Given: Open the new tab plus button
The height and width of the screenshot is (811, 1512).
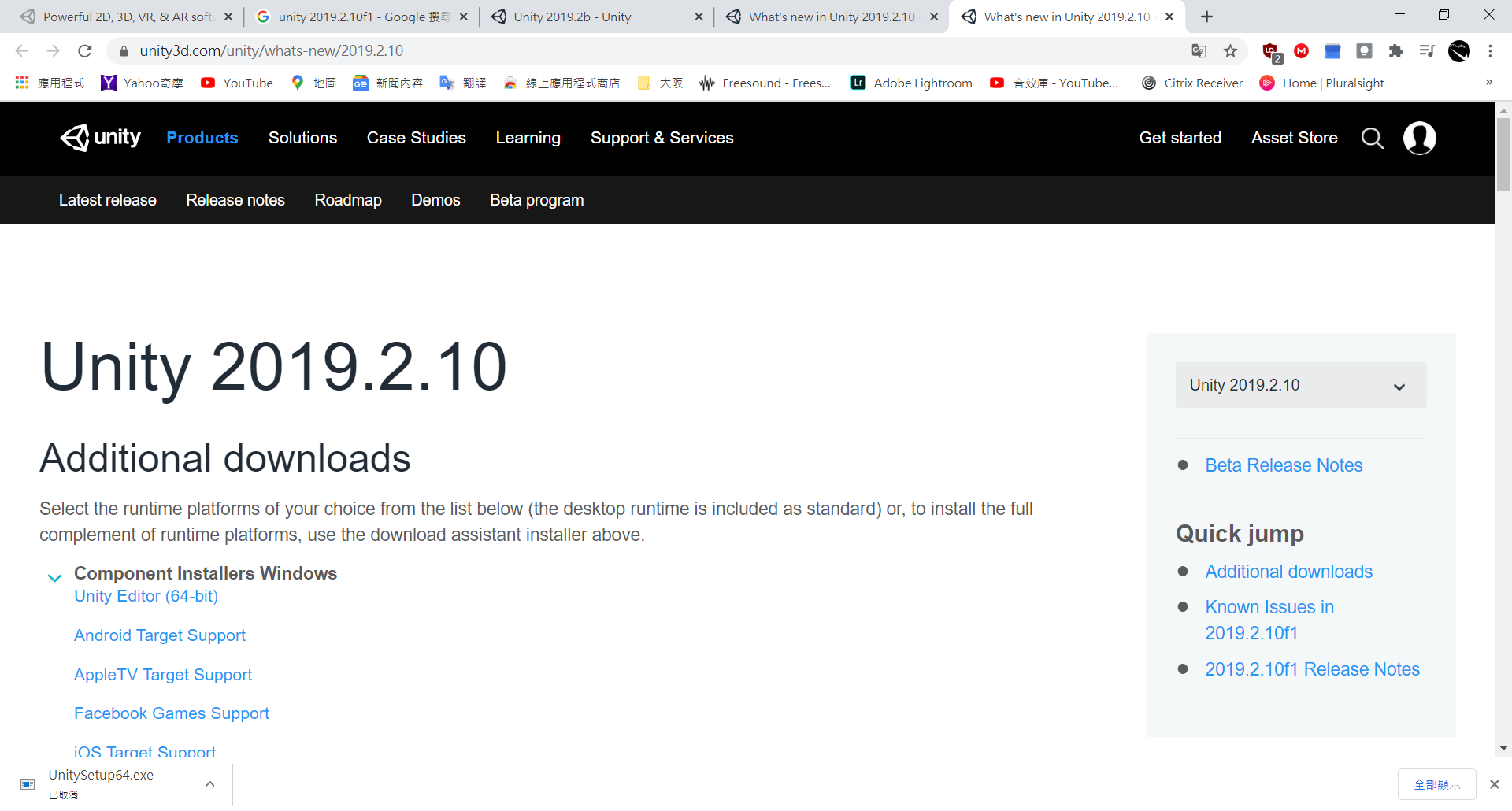Looking at the screenshot, I should pos(1206,17).
